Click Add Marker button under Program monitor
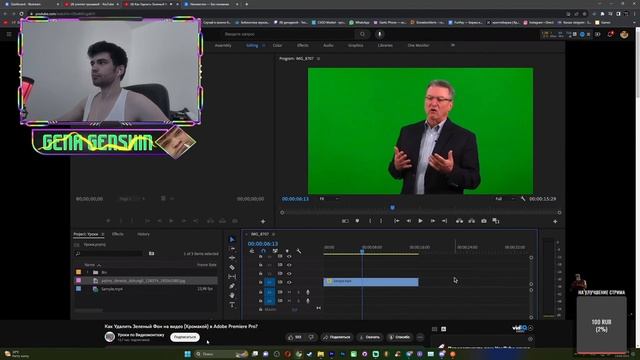This screenshot has width=640, height=360. coord(357,221)
